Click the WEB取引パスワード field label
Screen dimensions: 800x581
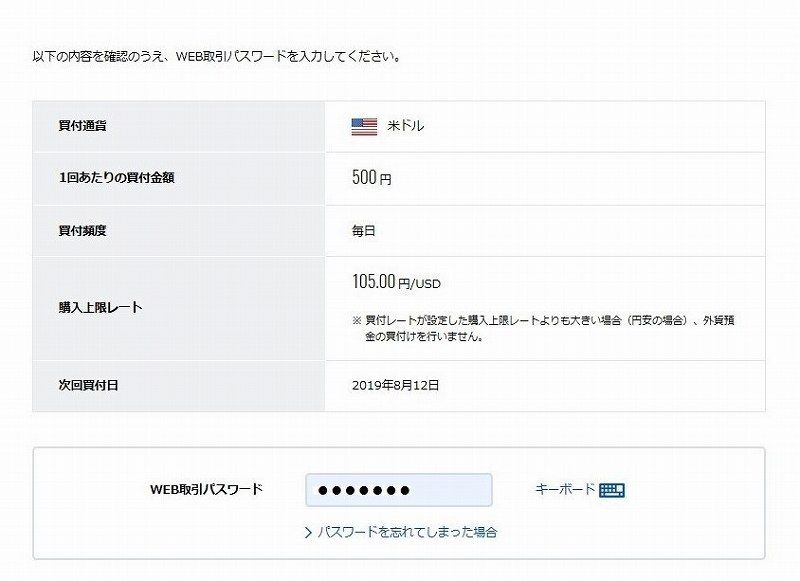(206, 489)
